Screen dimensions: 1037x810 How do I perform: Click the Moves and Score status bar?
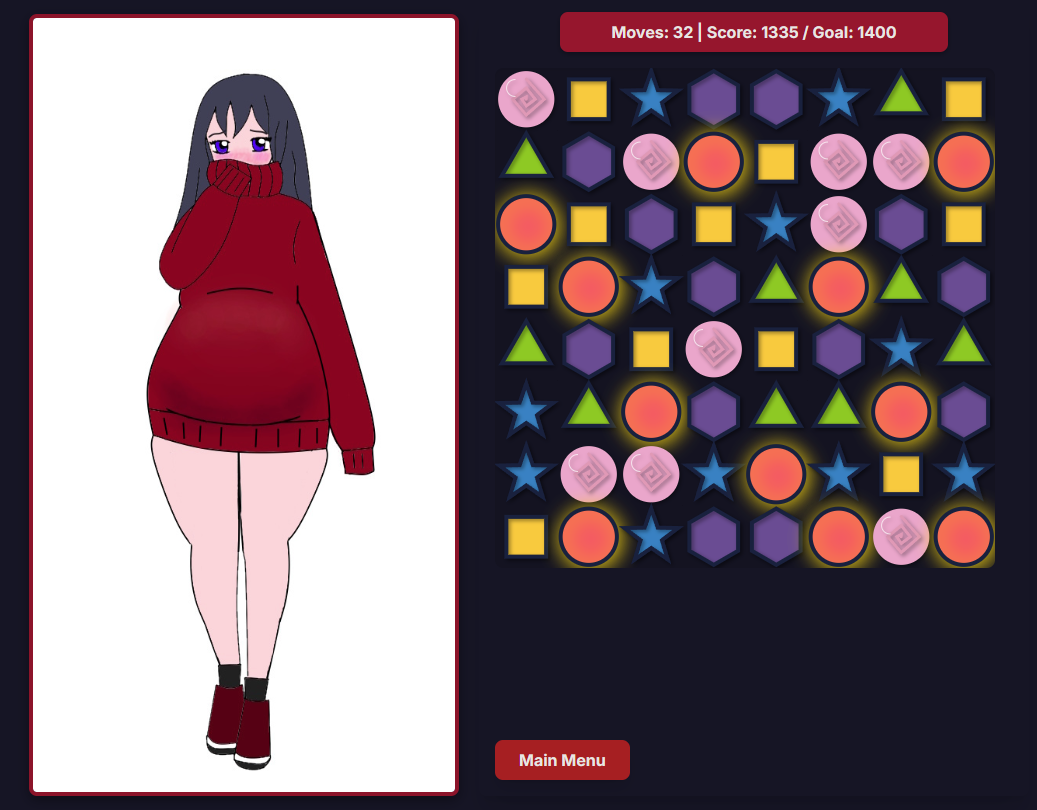(753, 32)
